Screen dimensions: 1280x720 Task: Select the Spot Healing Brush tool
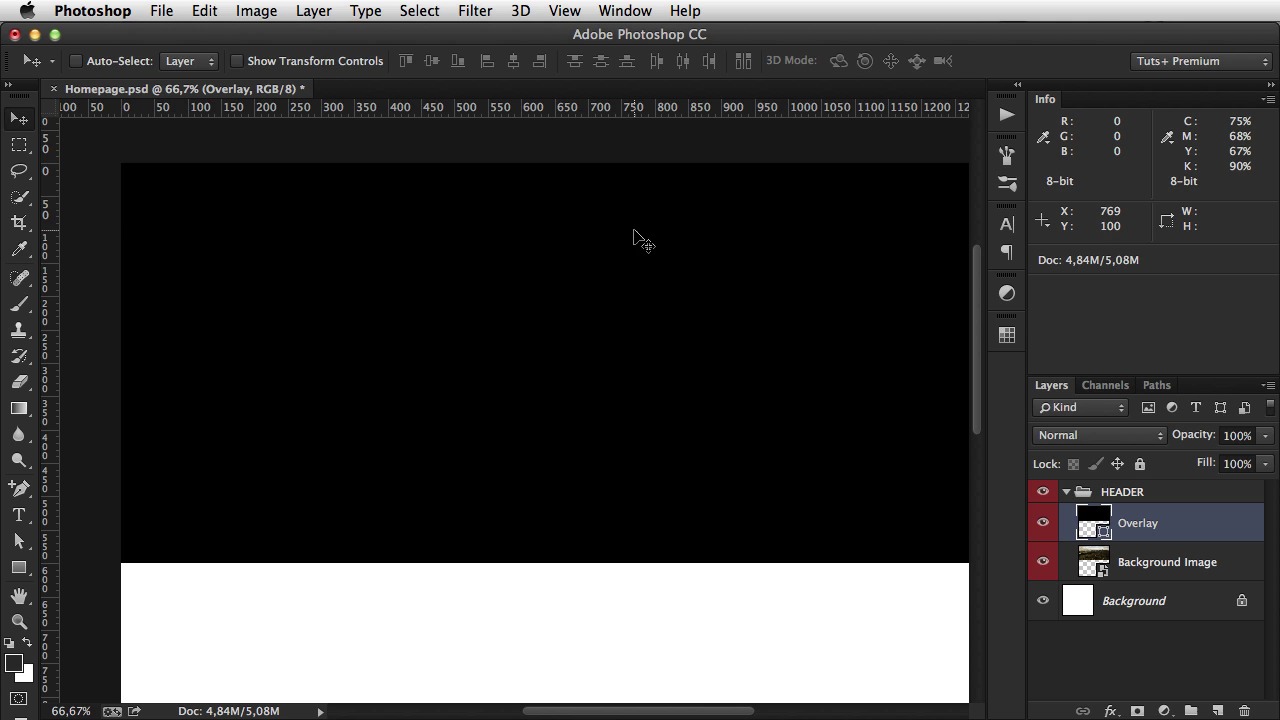coord(19,278)
